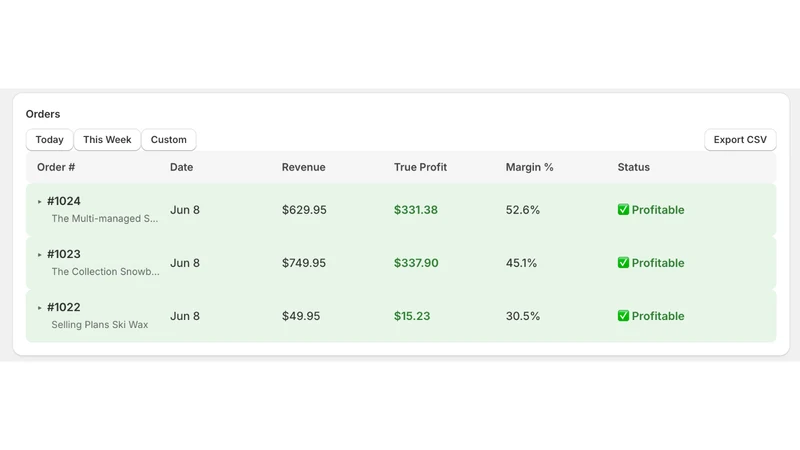Select product text Selling Plans Ski Wax
This screenshot has height=450, width=800.
pyautogui.click(x=99, y=324)
